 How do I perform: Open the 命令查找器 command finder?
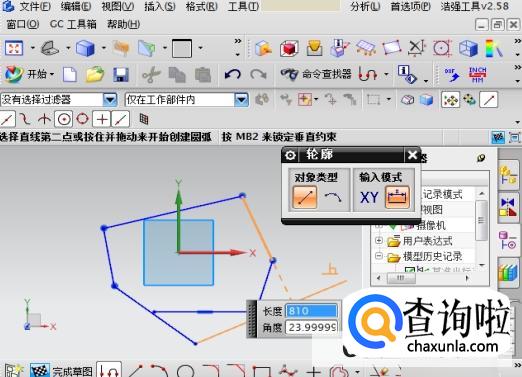[x=316, y=74]
